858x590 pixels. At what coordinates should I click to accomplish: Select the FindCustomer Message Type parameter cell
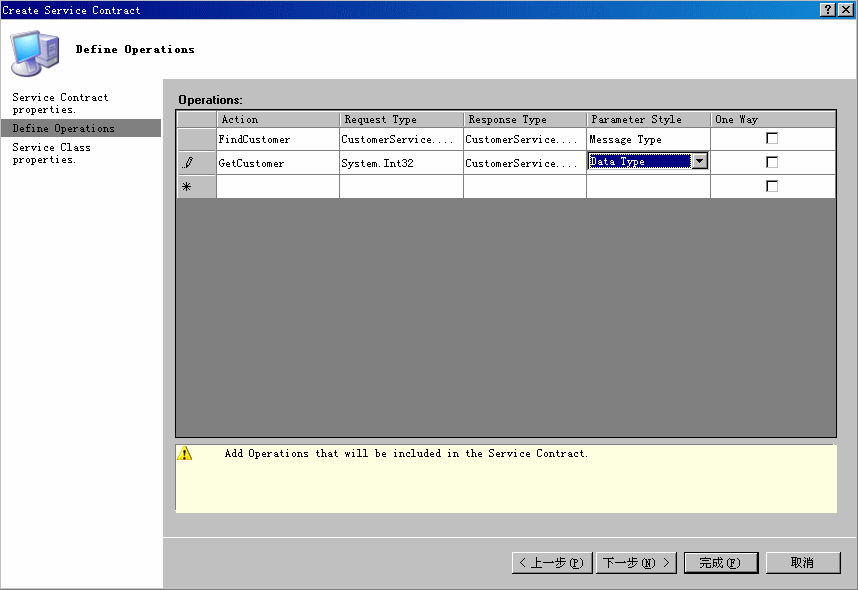coord(647,139)
